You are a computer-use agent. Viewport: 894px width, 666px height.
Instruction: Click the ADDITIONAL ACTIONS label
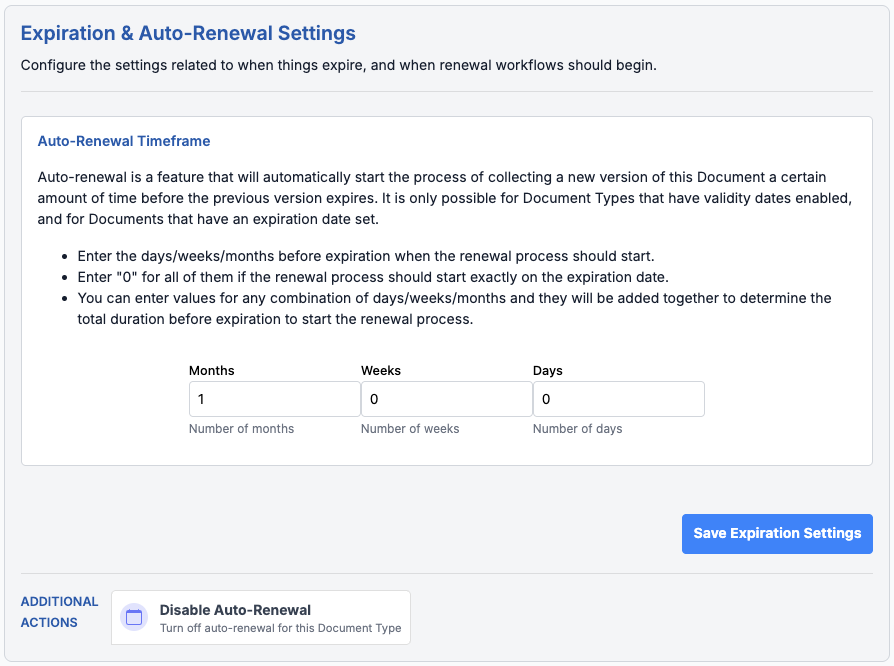click(59, 612)
